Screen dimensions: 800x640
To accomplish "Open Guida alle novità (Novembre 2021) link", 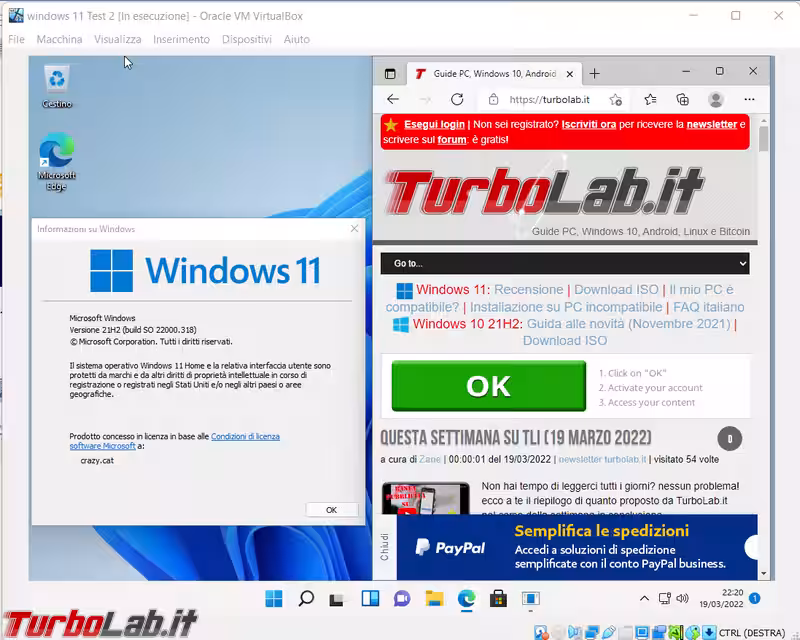I will pyautogui.click(x=629, y=324).
